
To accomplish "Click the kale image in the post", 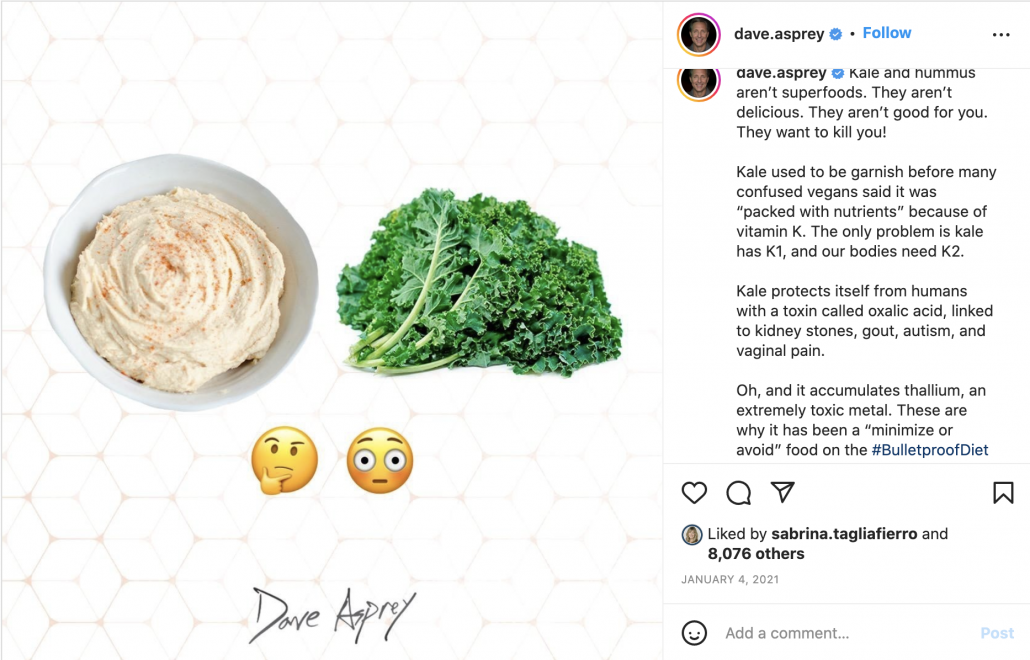I will tap(480, 281).
